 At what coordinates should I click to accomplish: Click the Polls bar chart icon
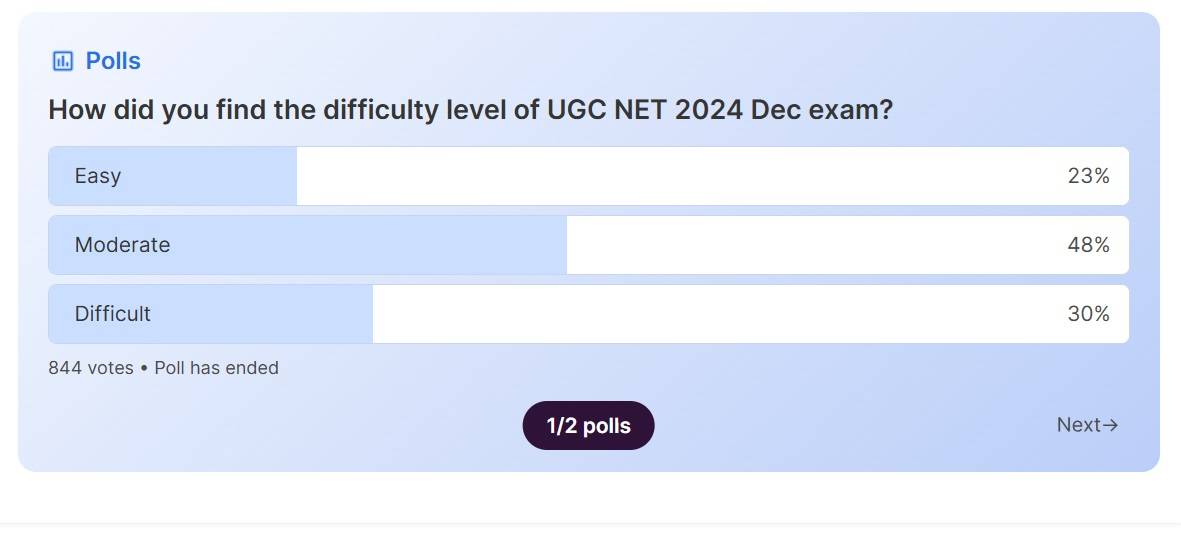[63, 61]
